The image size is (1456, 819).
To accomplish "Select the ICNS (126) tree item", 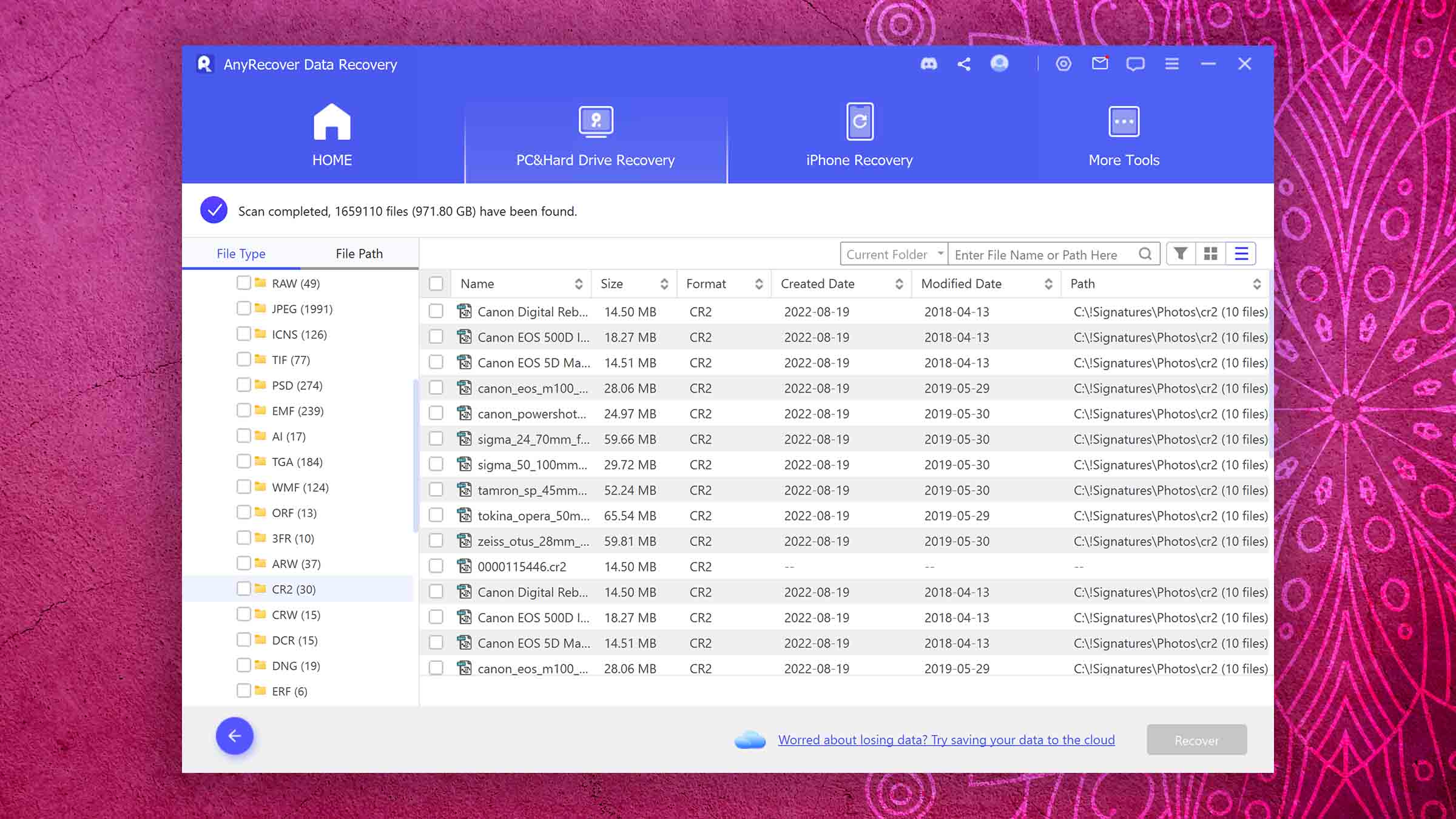I will (299, 334).
